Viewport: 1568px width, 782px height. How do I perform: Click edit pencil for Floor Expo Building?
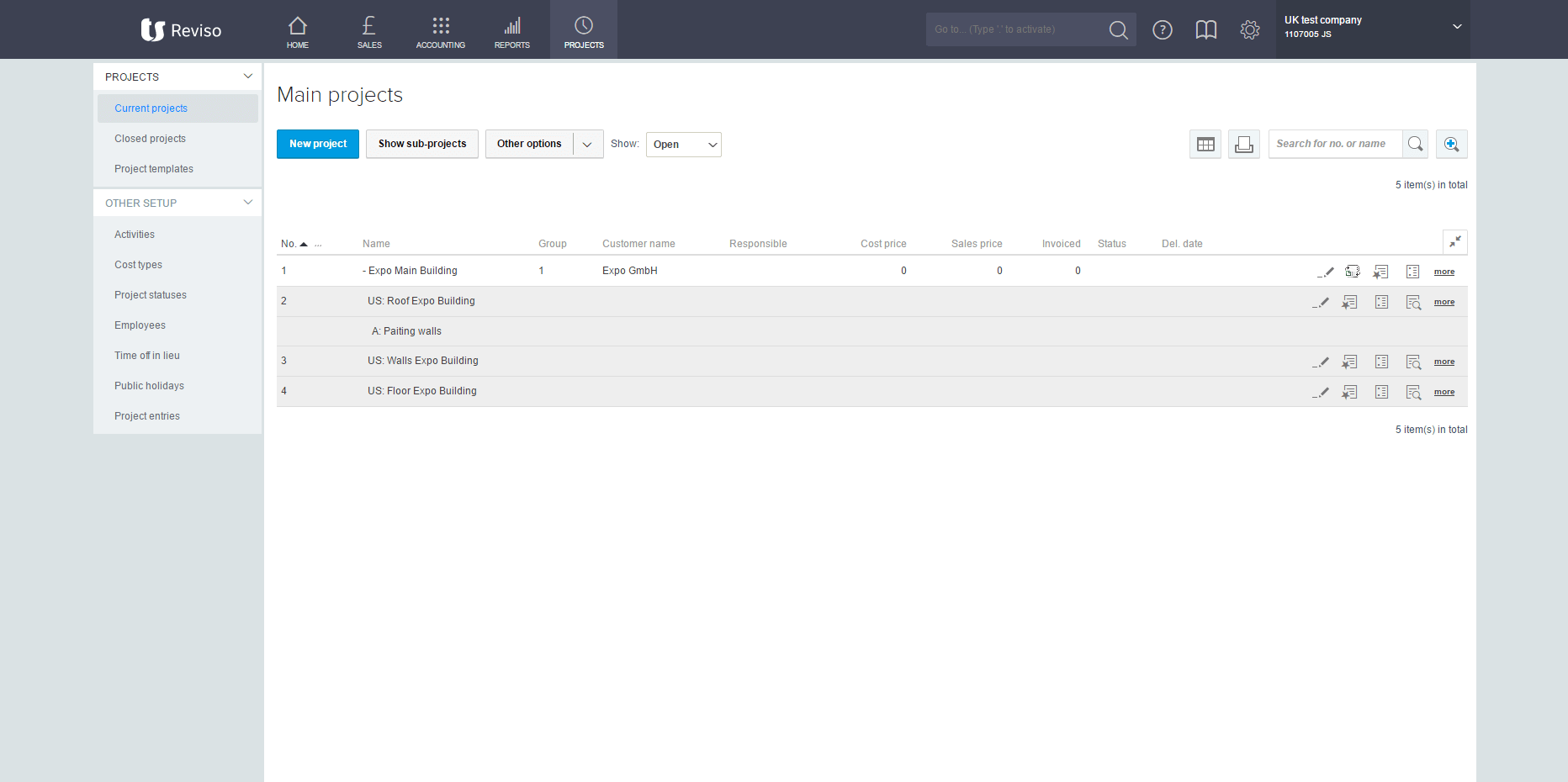click(x=1321, y=392)
